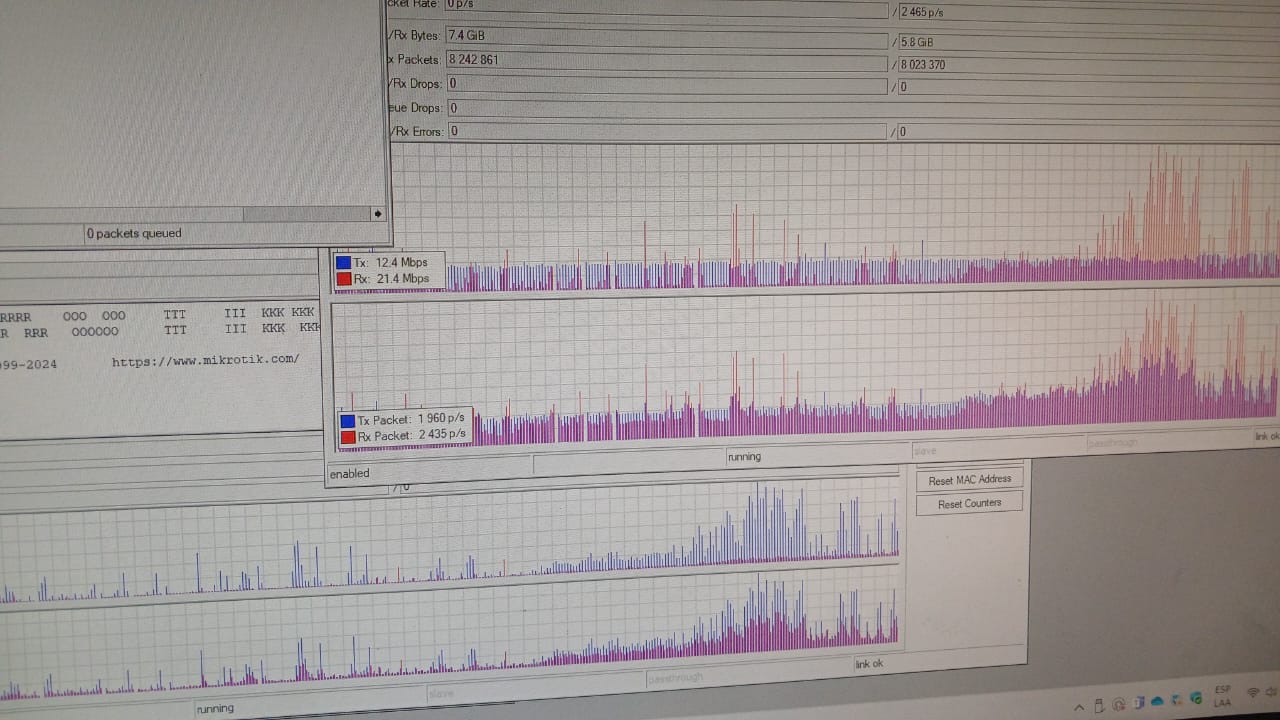Click the Reset MAC Address button
This screenshot has width=1280, height=720.
pos(969,480)
